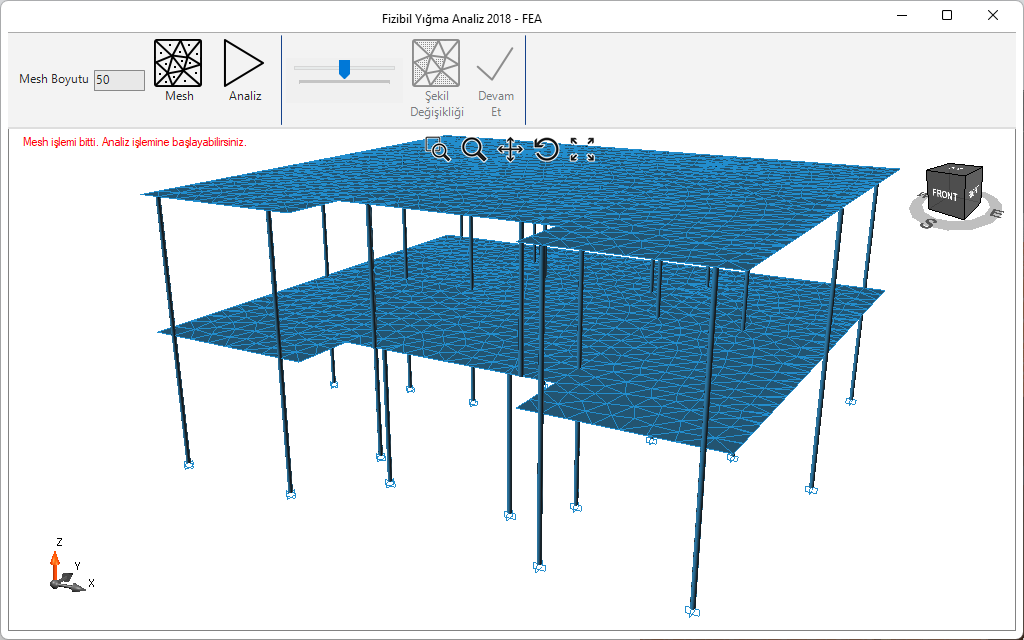The height and width of the screenshot is (640, 1024).
Task: Click the Mesh Boyutu input field
Action: tap(119, 80)
